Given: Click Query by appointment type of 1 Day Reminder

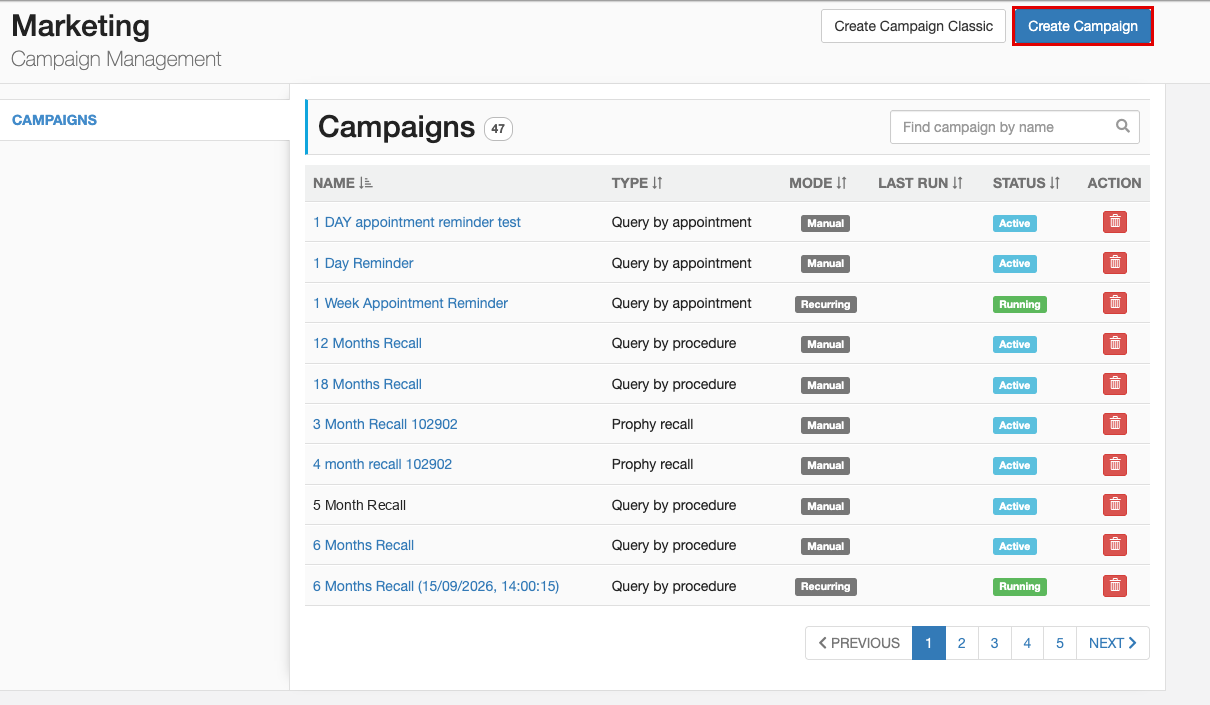Looking at the screenshot, I should [682, 263].
